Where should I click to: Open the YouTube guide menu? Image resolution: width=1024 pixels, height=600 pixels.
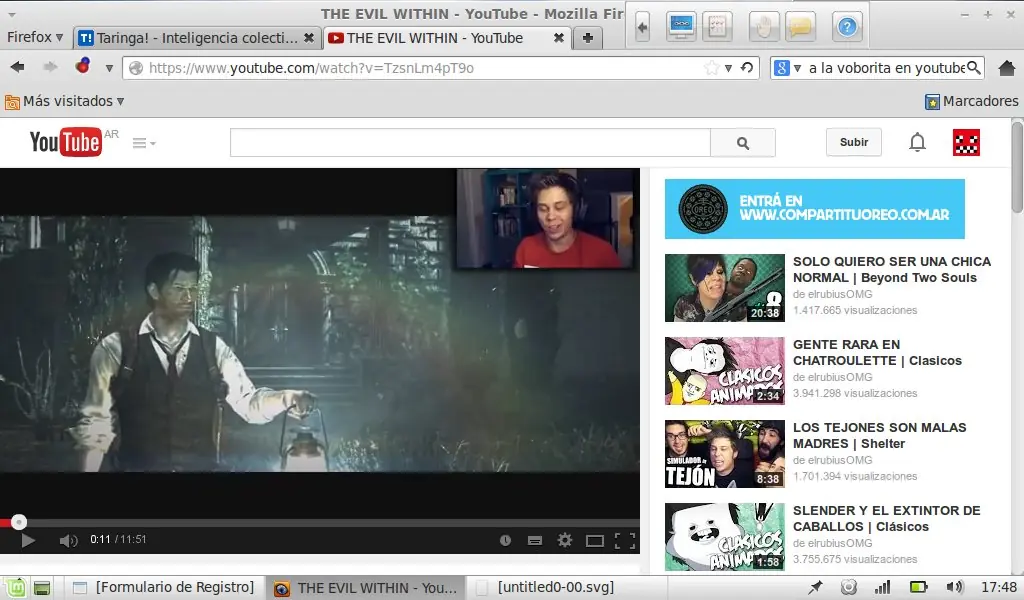coord(144,143)
